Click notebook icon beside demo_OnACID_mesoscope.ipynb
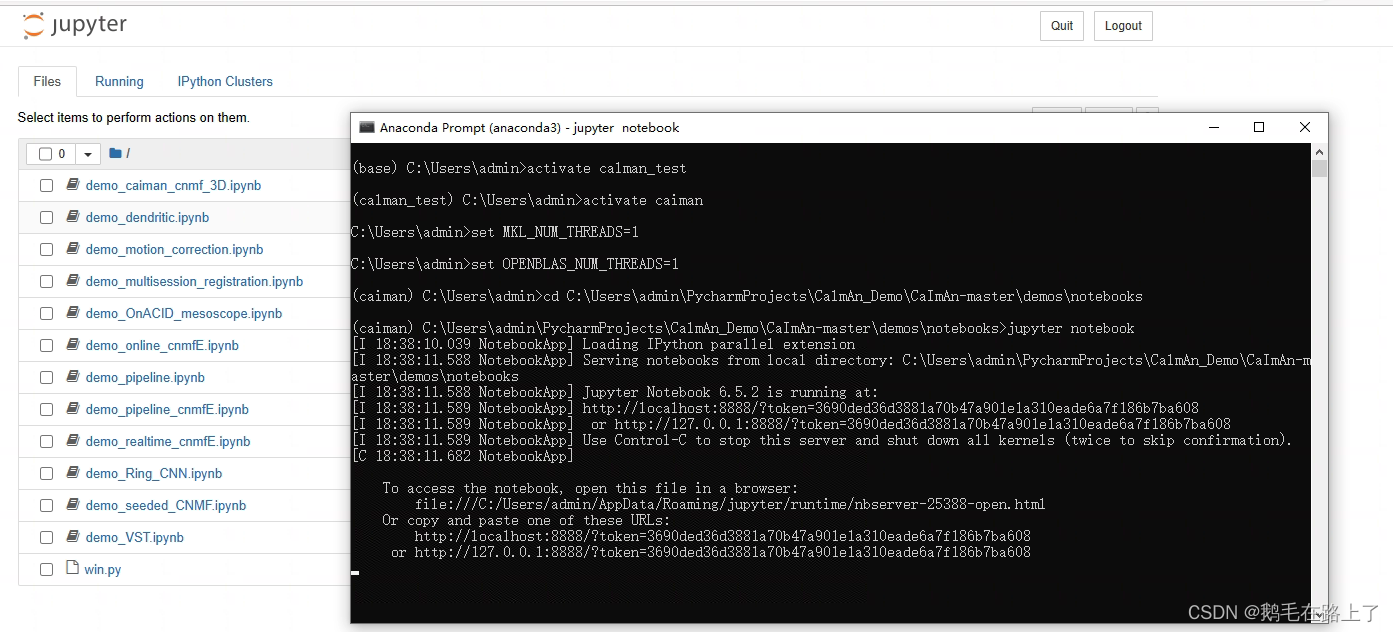This screenshot has height=632, width=1393. [72, 313]
